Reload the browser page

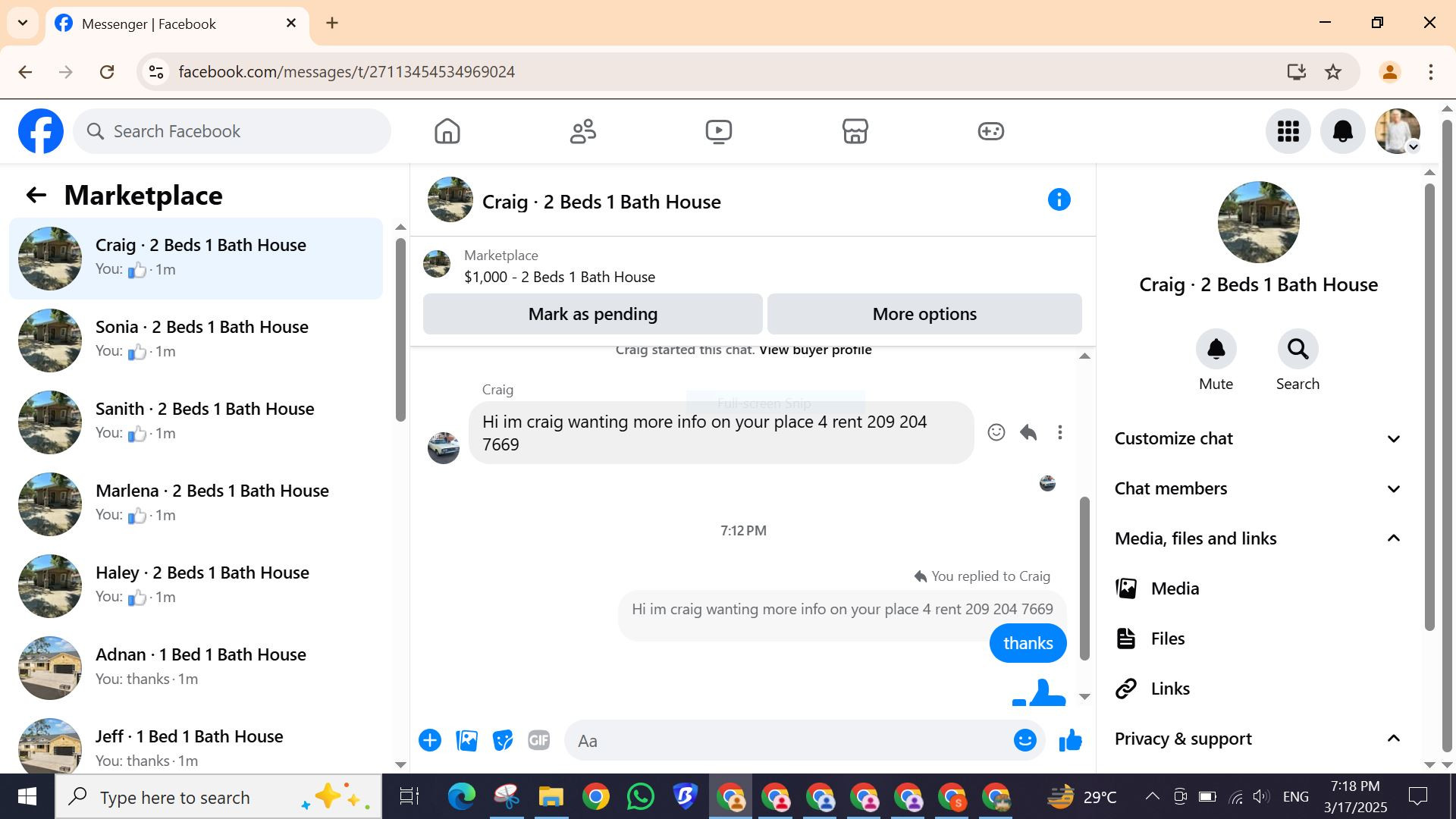[x=107, y=72]
